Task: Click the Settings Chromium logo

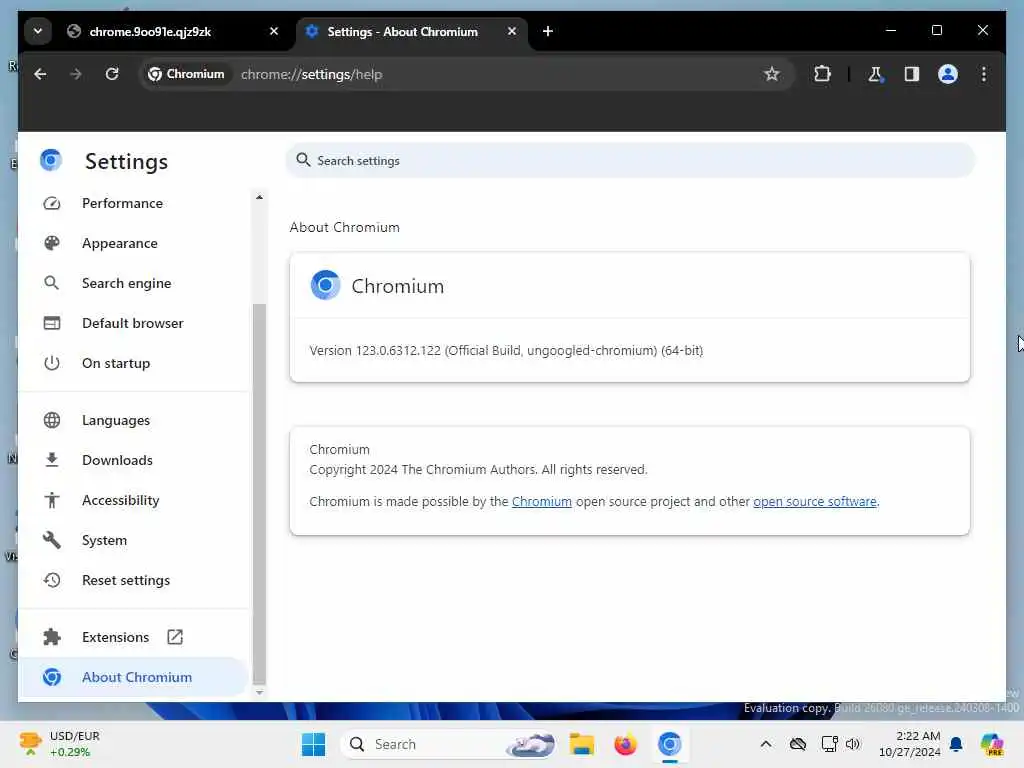Action: 51,161
